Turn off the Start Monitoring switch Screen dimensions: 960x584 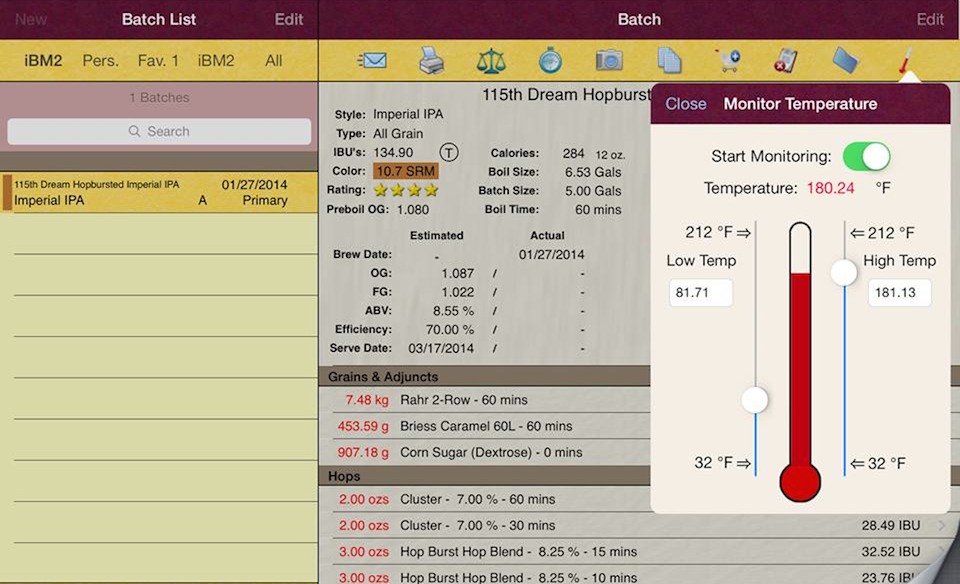click(866, 156)
